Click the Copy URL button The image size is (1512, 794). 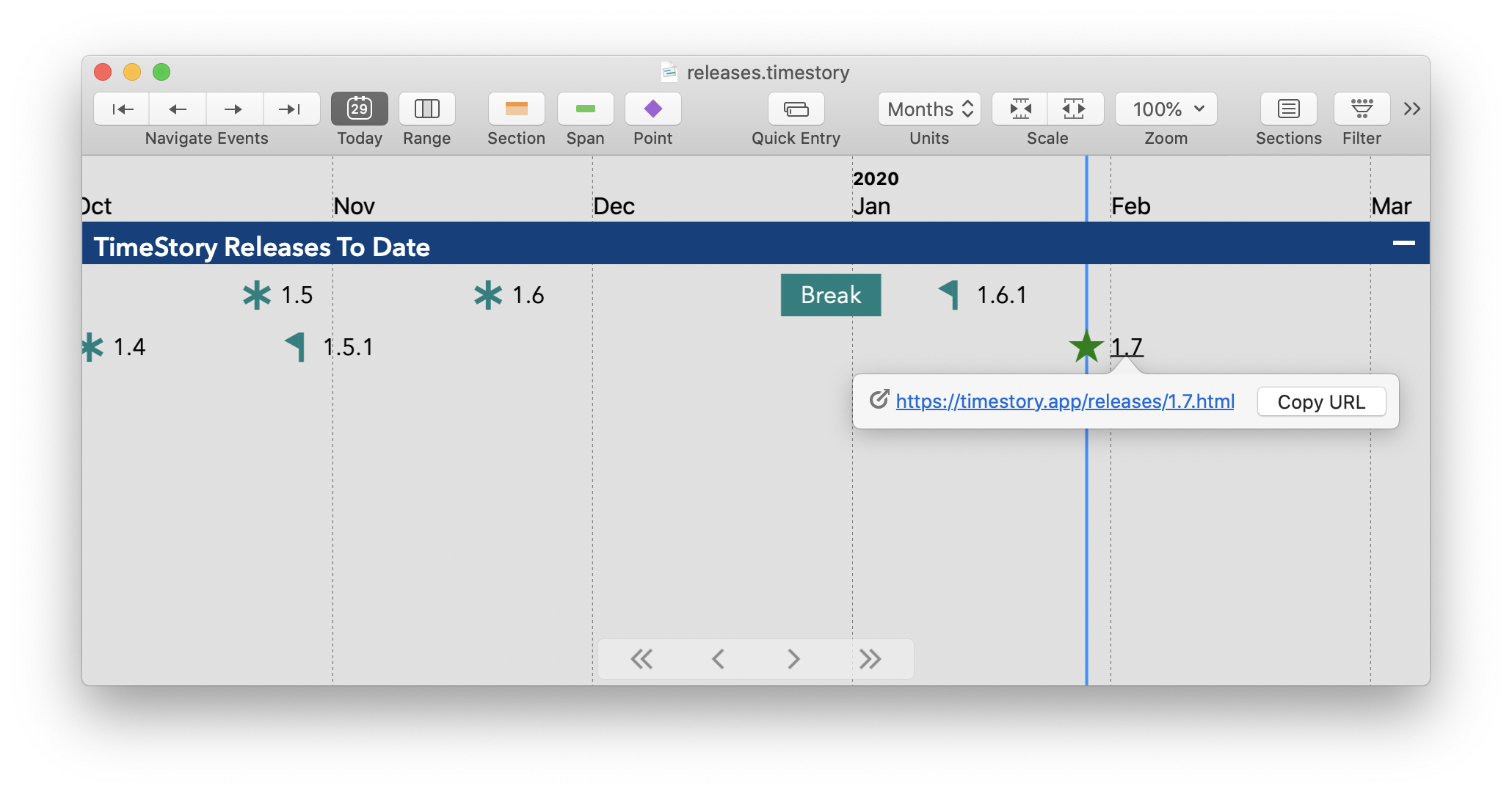click(1321, 402)
